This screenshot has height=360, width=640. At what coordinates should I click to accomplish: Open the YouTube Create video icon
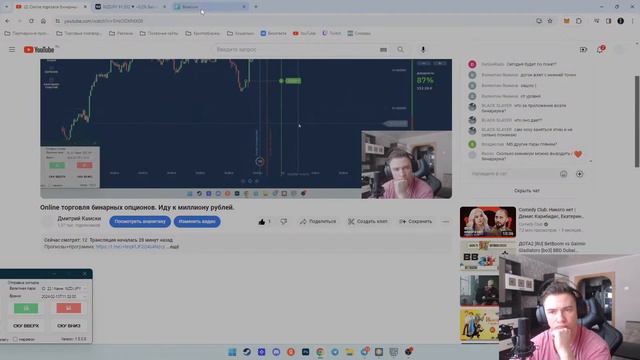(583, 49)
